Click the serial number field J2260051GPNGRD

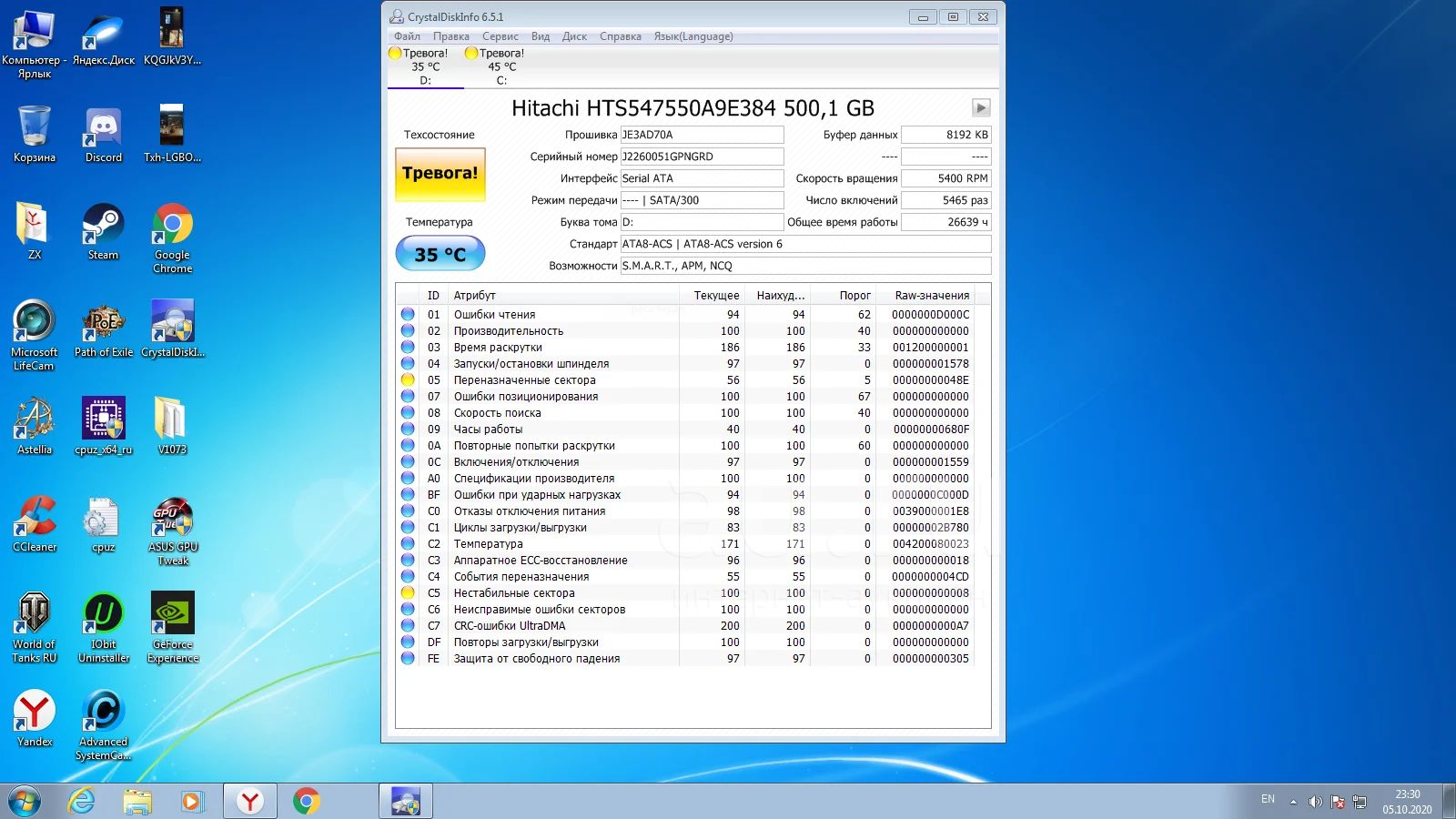[702, 157]
